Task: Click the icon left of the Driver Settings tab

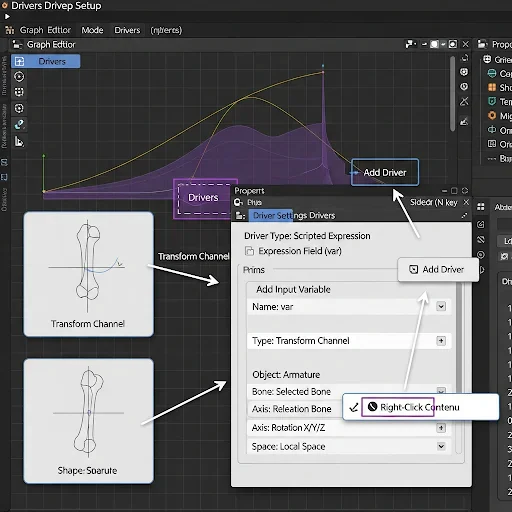Action: tap(240, 216)
